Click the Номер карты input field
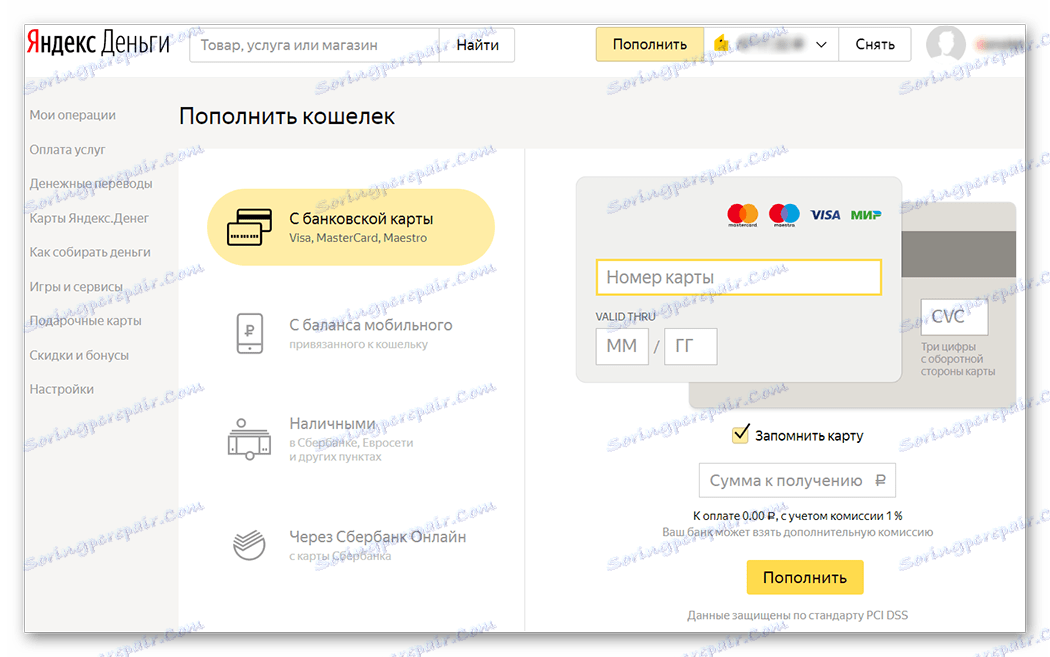 (x=738, y=277)
